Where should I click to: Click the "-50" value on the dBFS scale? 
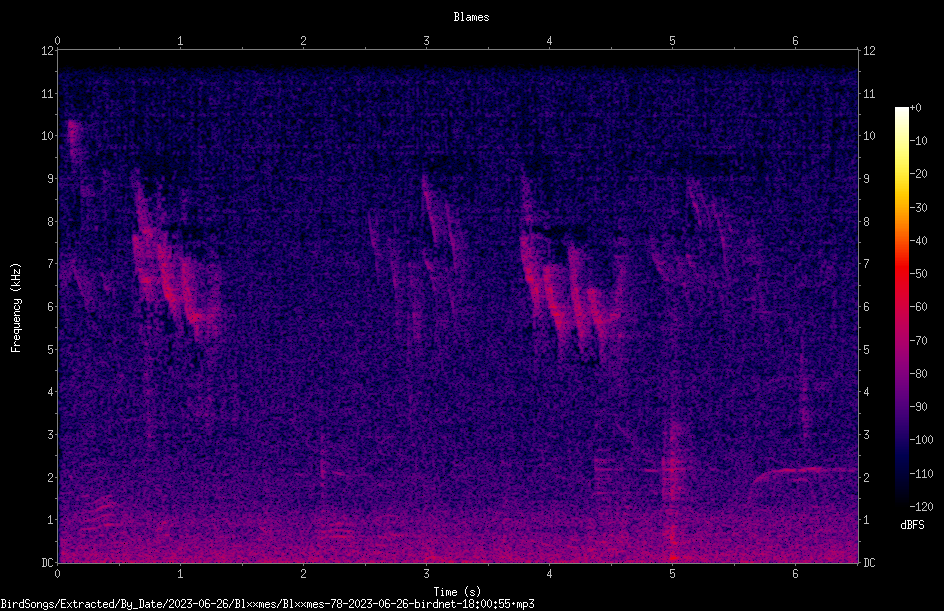point(919,274)
